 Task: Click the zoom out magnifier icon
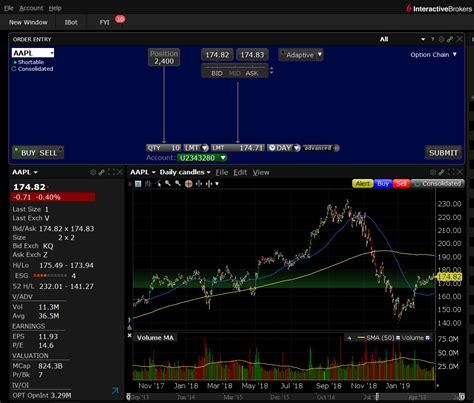pyautogui.click(x=178, y=184)
